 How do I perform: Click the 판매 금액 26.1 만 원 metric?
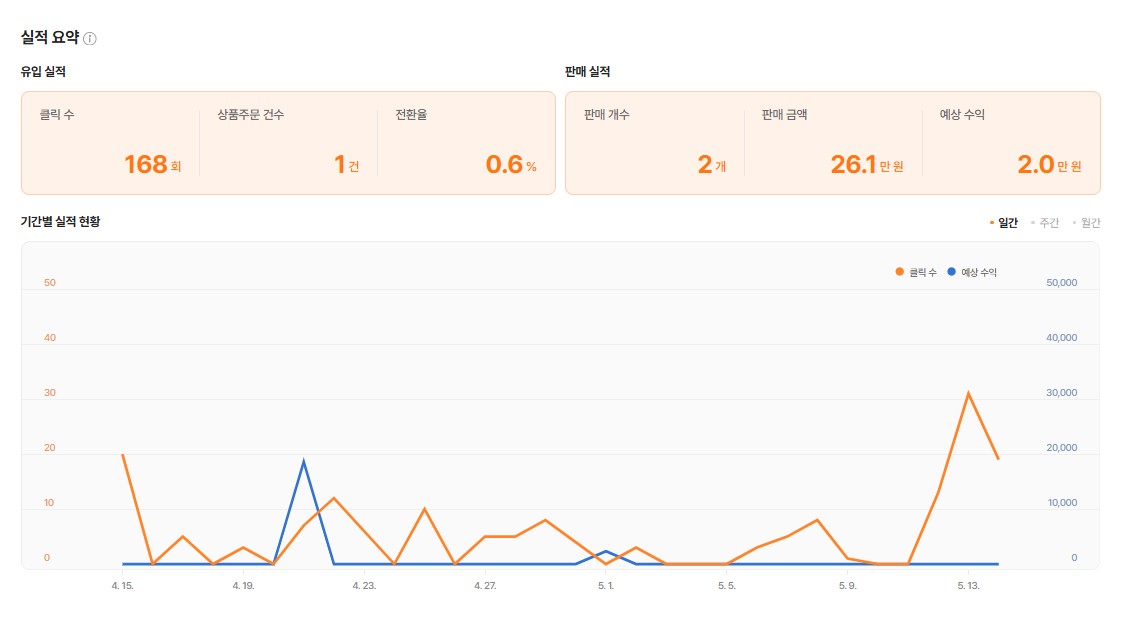pyautogui.click(x=832, y=143)
